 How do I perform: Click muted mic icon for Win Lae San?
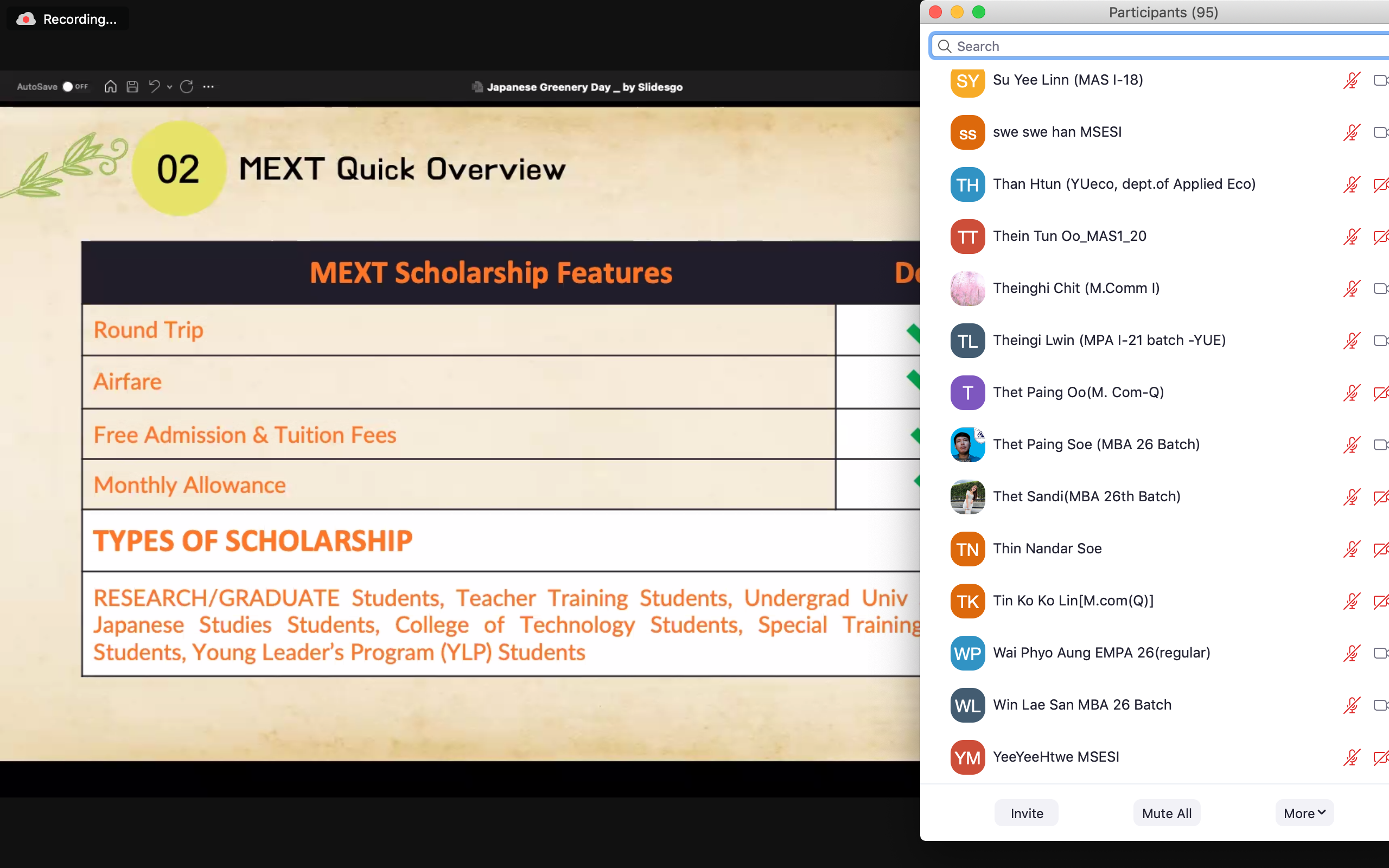(1352, 705)
